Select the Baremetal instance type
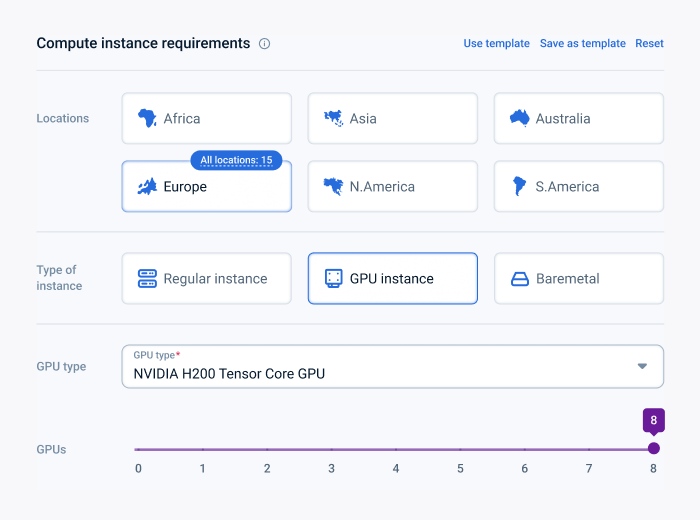The image size is (700, 520). [x=578, y=278]
